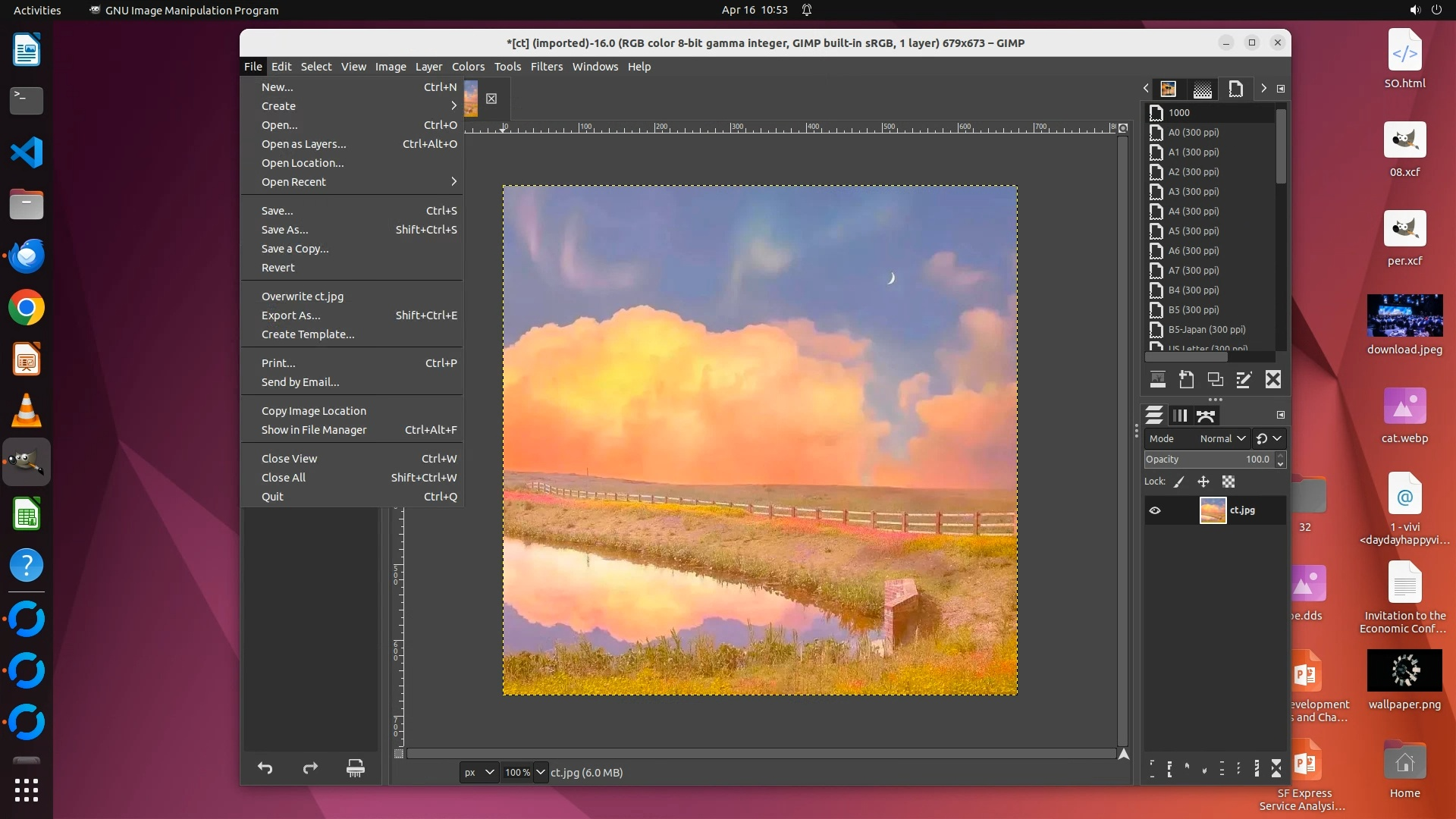The width and height of the screenshot is (1456, 819).
Task: Open the zoom percentage dropdown at 100%
Action: (x=540, y=772)
